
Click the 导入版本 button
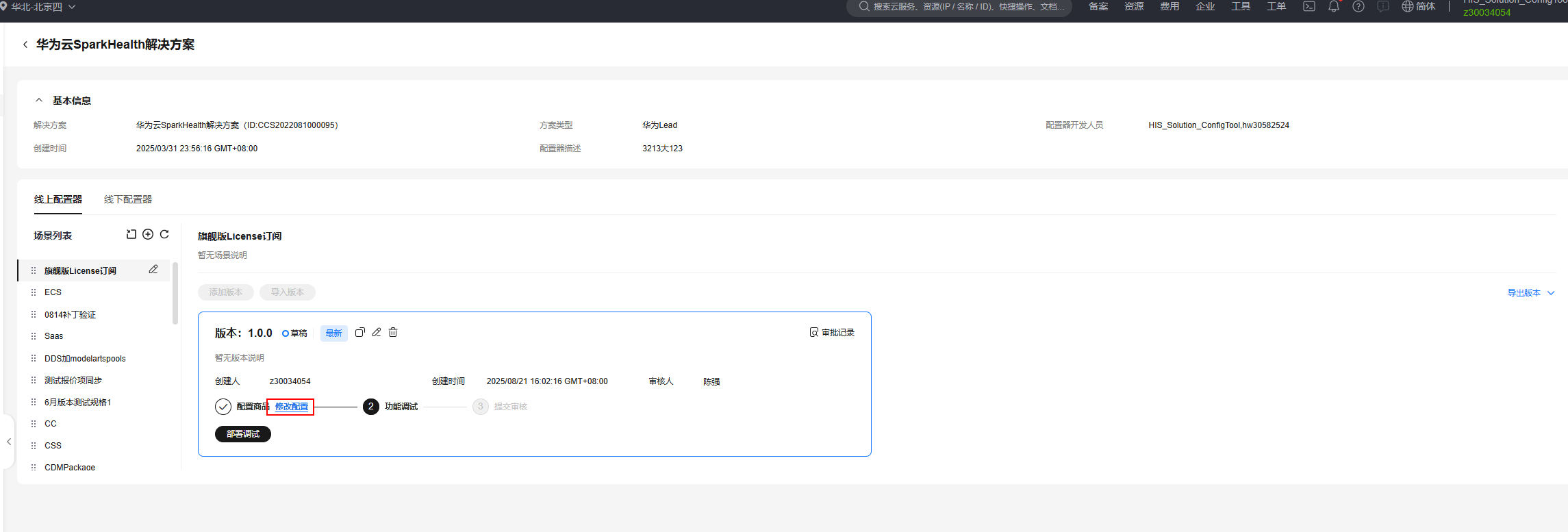288,292
